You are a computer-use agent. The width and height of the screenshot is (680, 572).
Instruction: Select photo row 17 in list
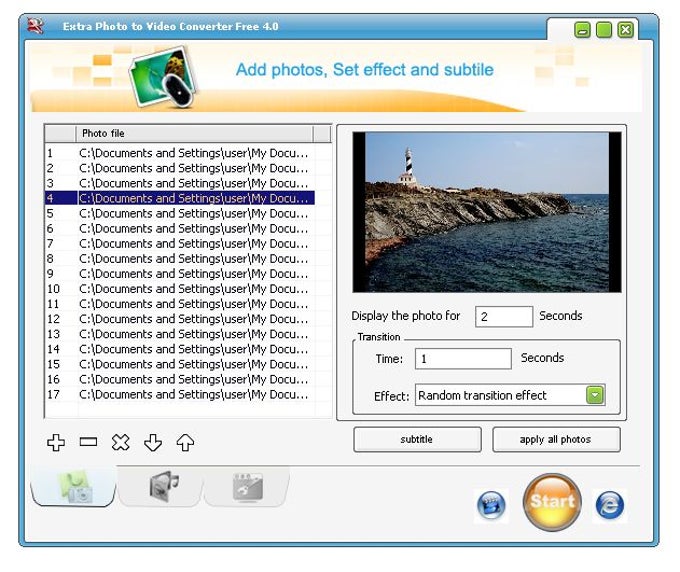pyautogui.click(x=180, y=395)
